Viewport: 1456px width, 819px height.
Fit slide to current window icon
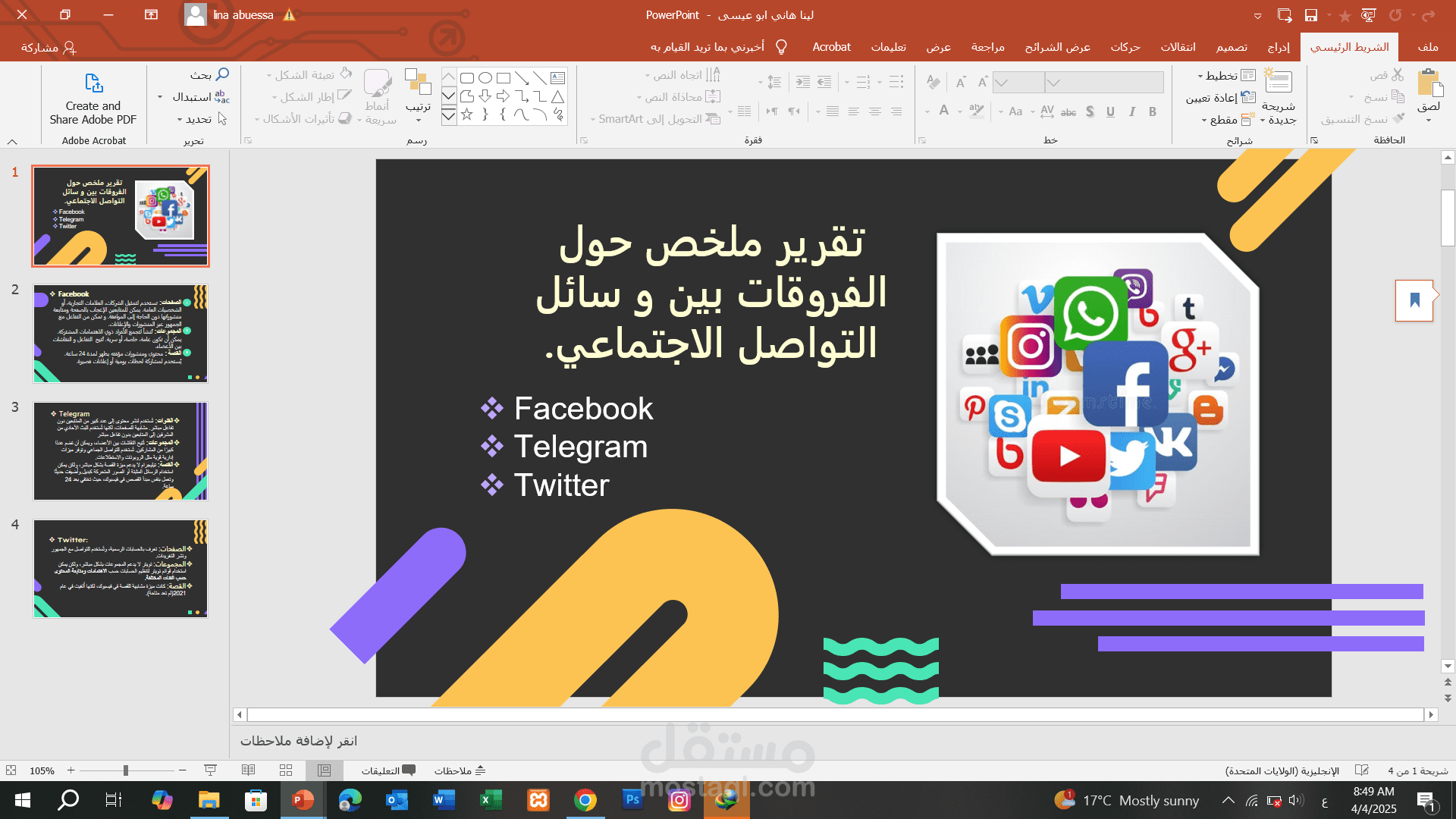coord(11,770)
